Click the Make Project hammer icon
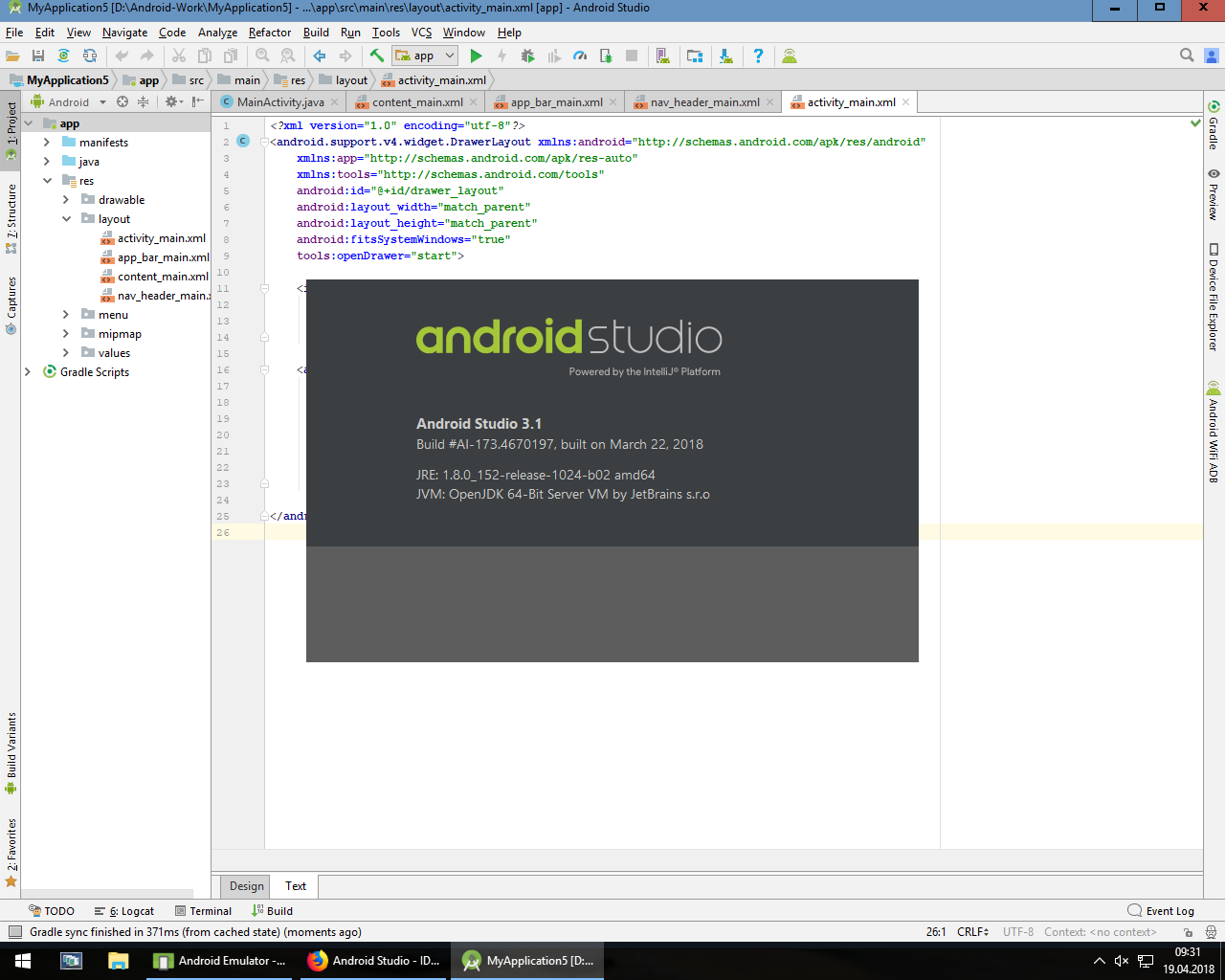Screen dimensions: 1225x980 pyautogui.click(x=377, y=56)
